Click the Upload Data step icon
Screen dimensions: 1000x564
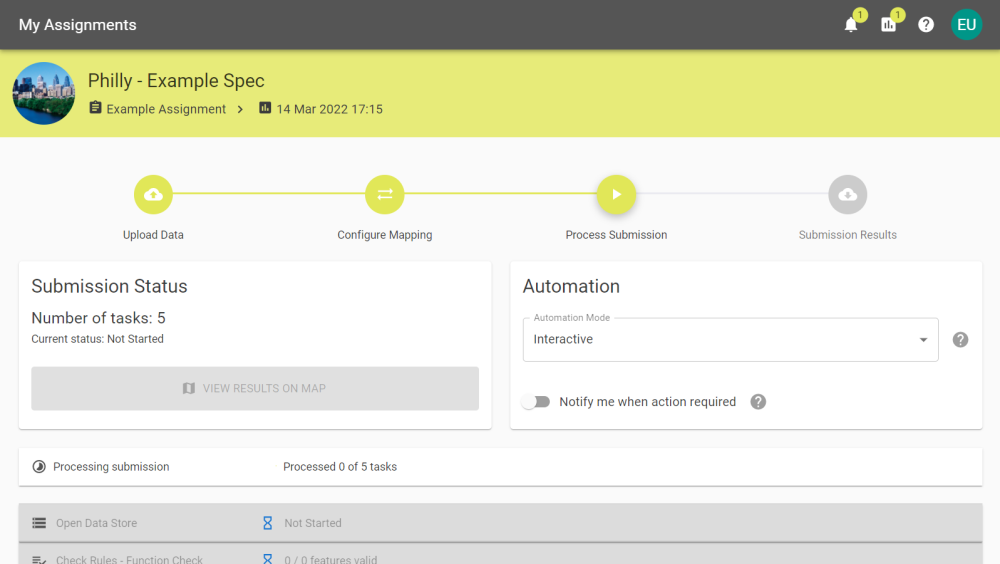tap(153, 194)
